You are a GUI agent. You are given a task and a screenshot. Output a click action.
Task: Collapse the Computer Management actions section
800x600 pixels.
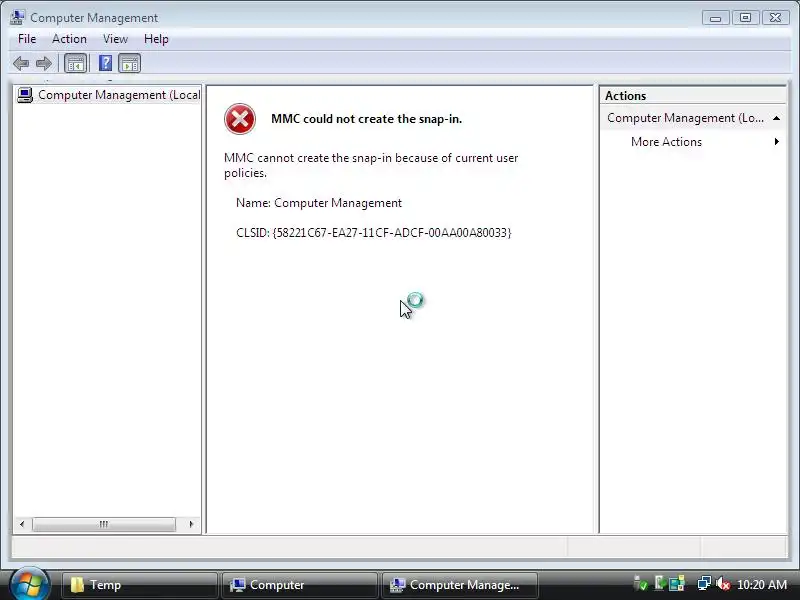click(777, 118)
